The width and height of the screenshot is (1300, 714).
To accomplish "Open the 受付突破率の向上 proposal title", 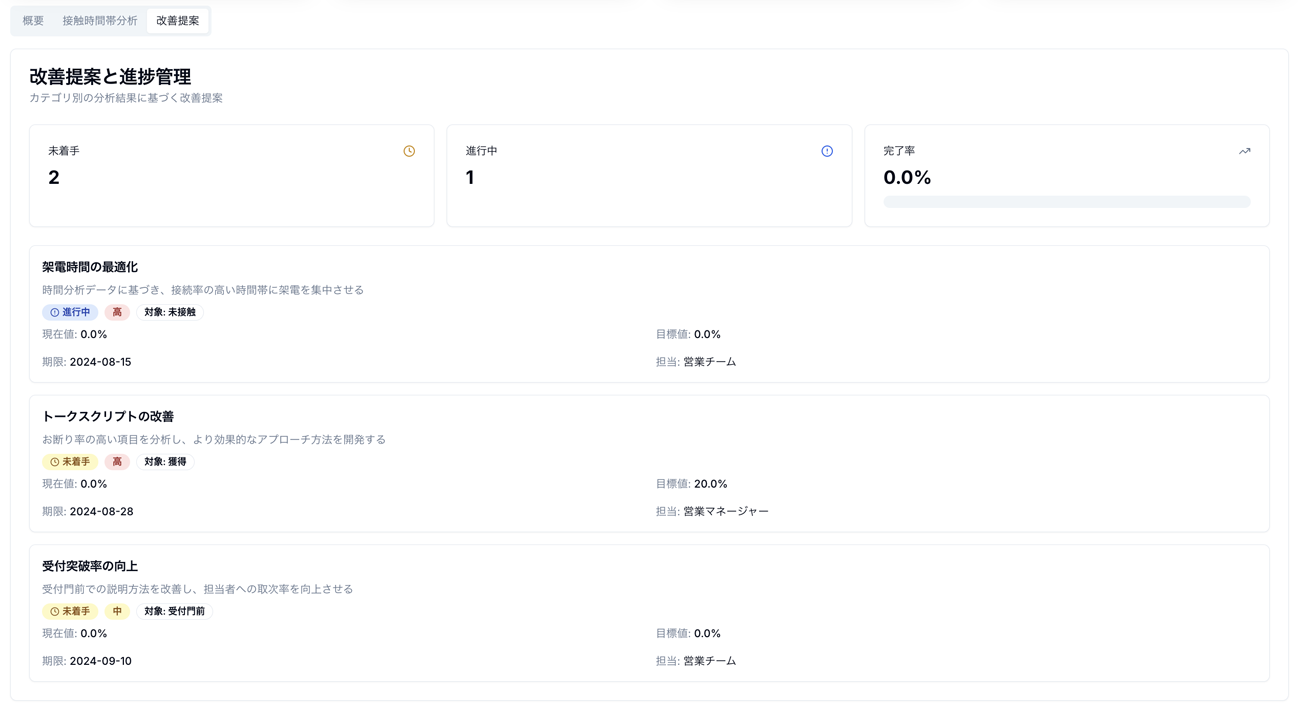I will coord(90,566).
